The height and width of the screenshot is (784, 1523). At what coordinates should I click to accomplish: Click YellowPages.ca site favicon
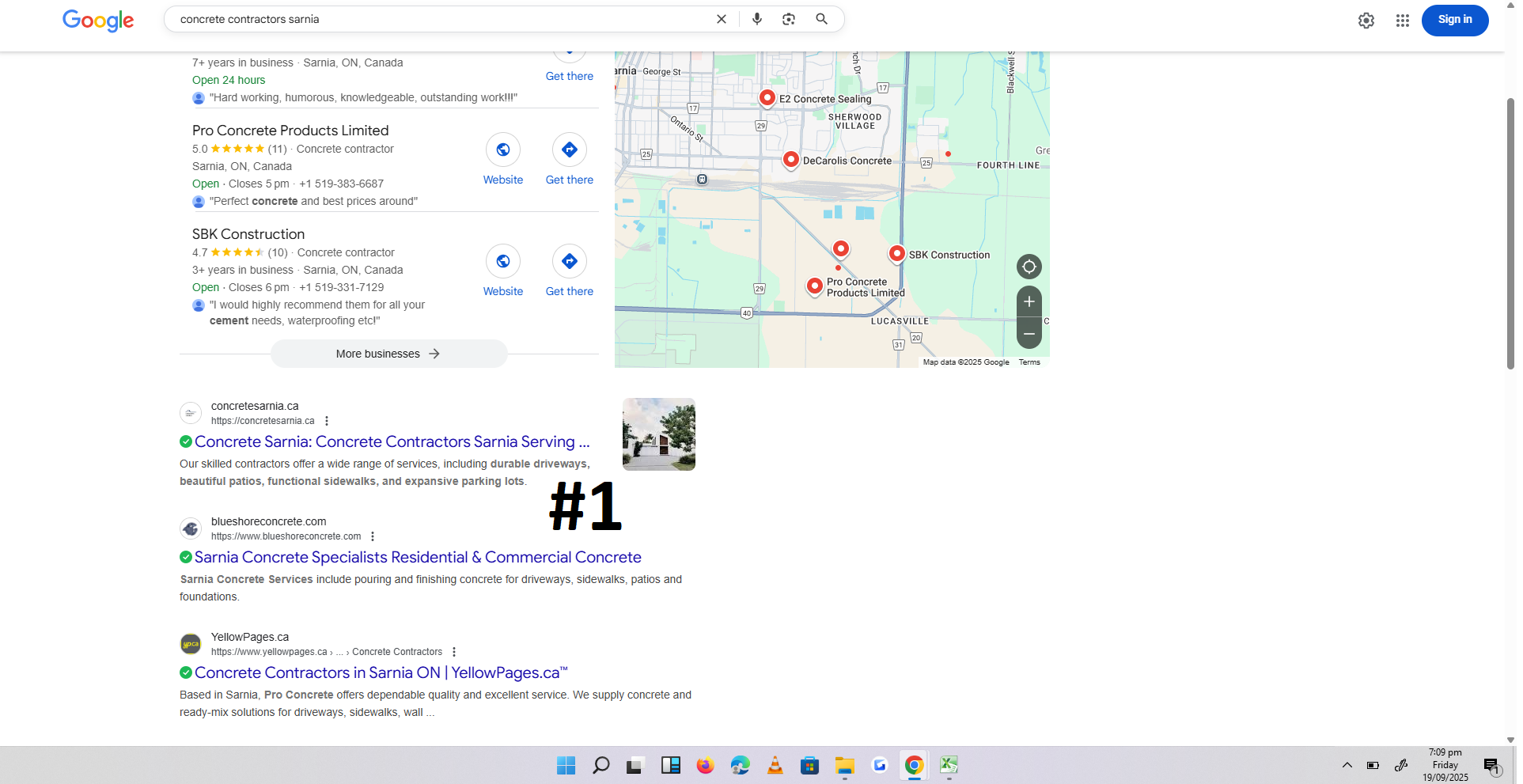(x=191, y=644)
